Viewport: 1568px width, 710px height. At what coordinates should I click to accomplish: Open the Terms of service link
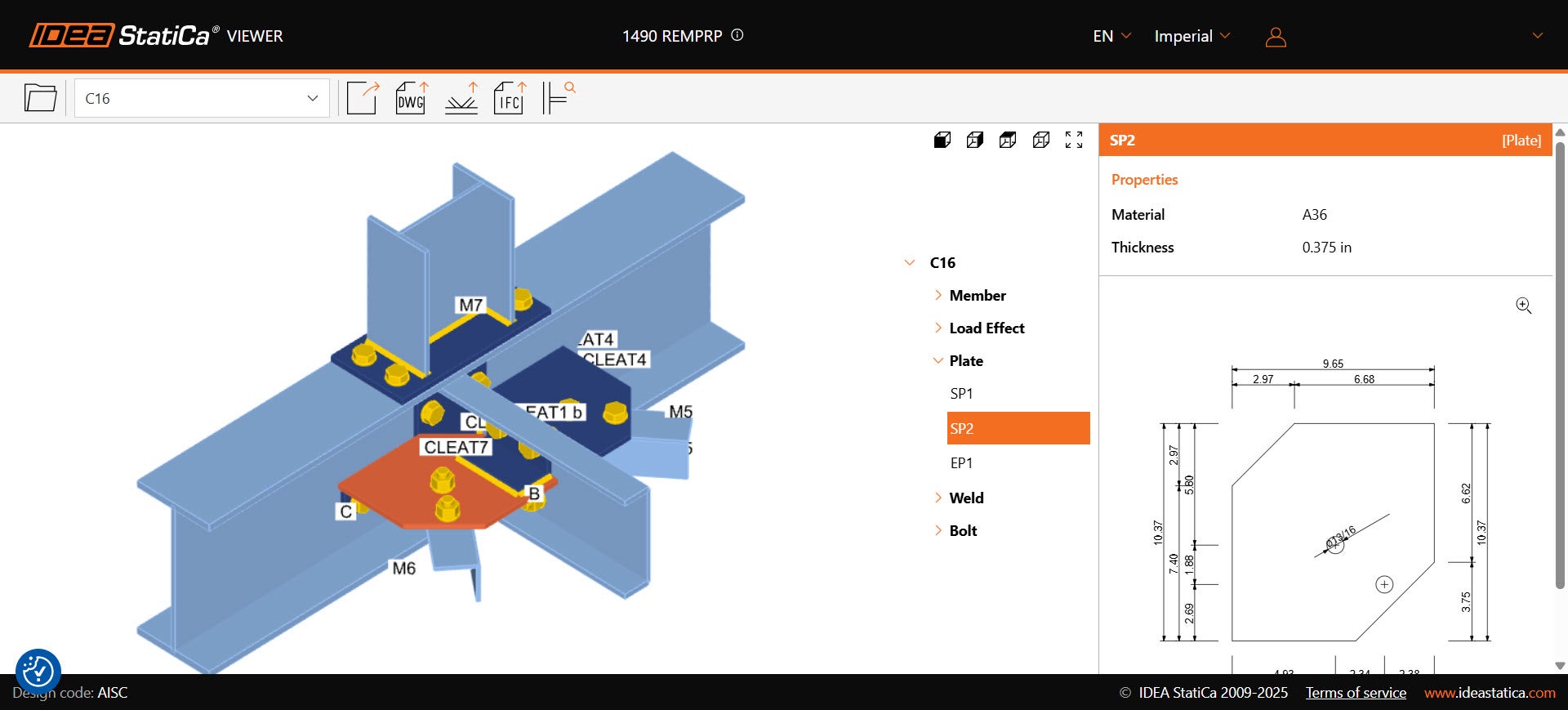click(1356, 693)
